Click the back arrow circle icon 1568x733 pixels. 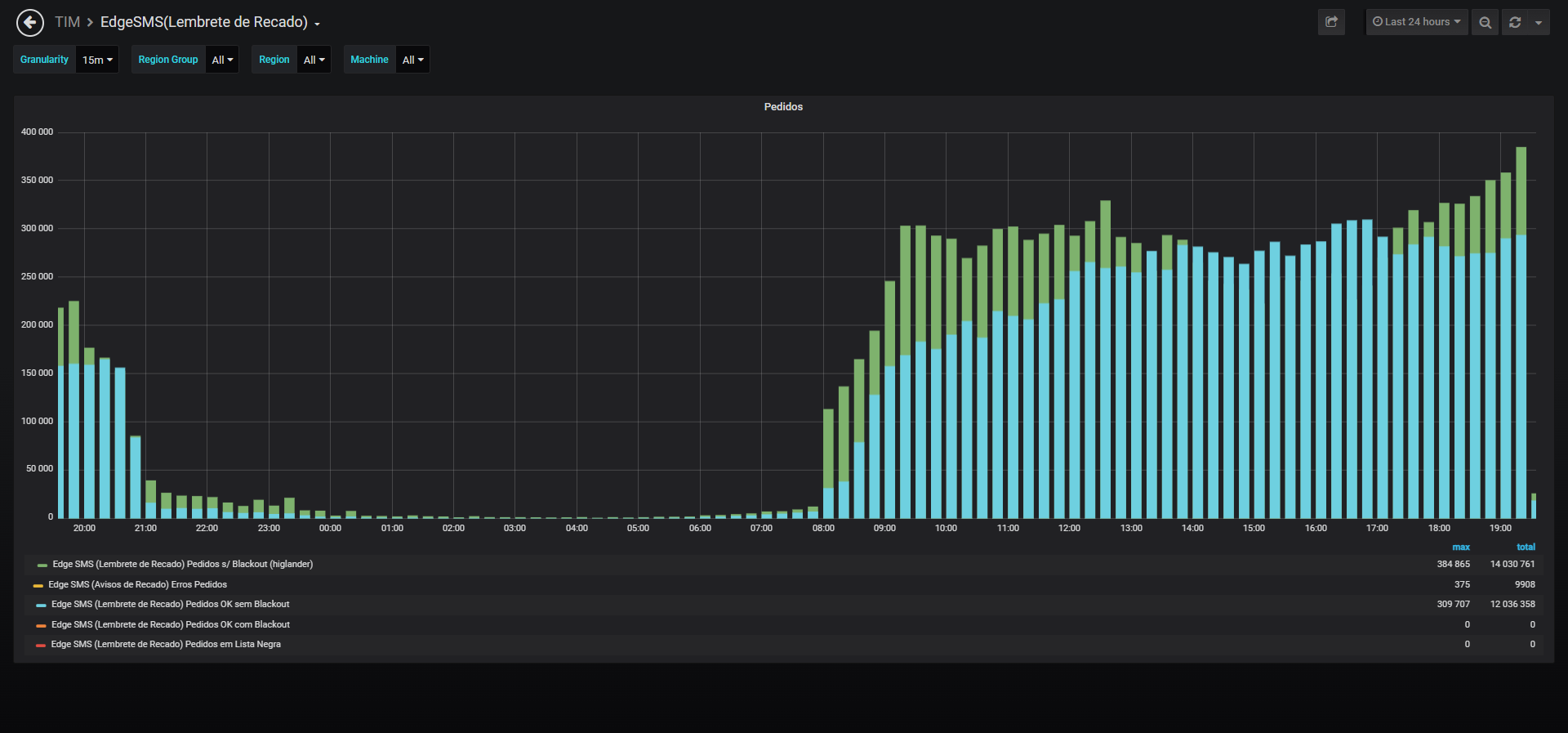click(30, 22)
